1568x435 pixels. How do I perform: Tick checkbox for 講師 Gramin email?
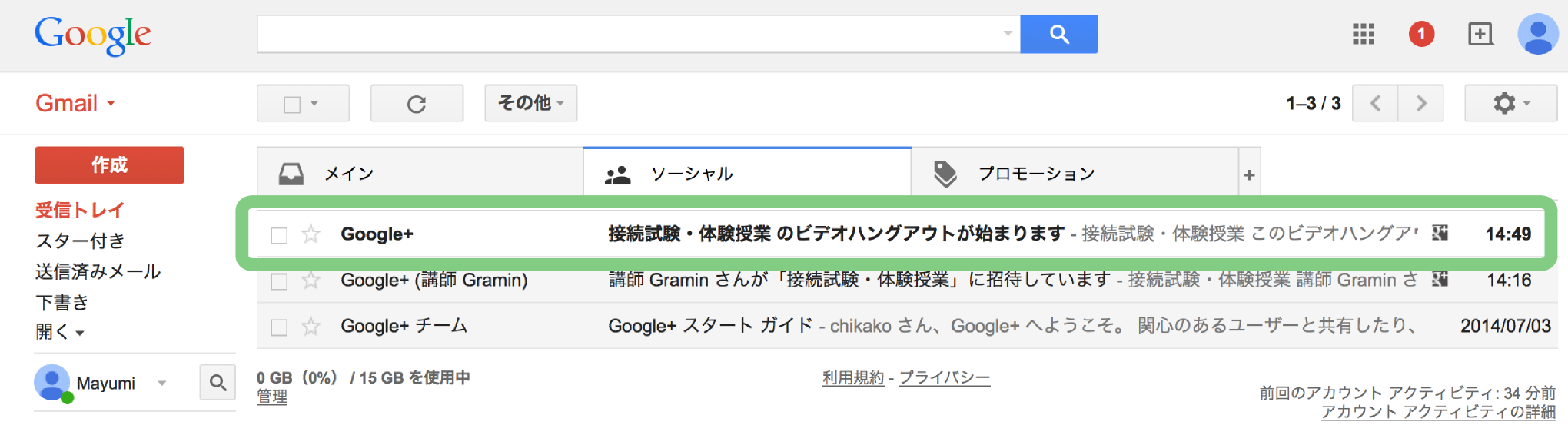click(x=279, y=281)
